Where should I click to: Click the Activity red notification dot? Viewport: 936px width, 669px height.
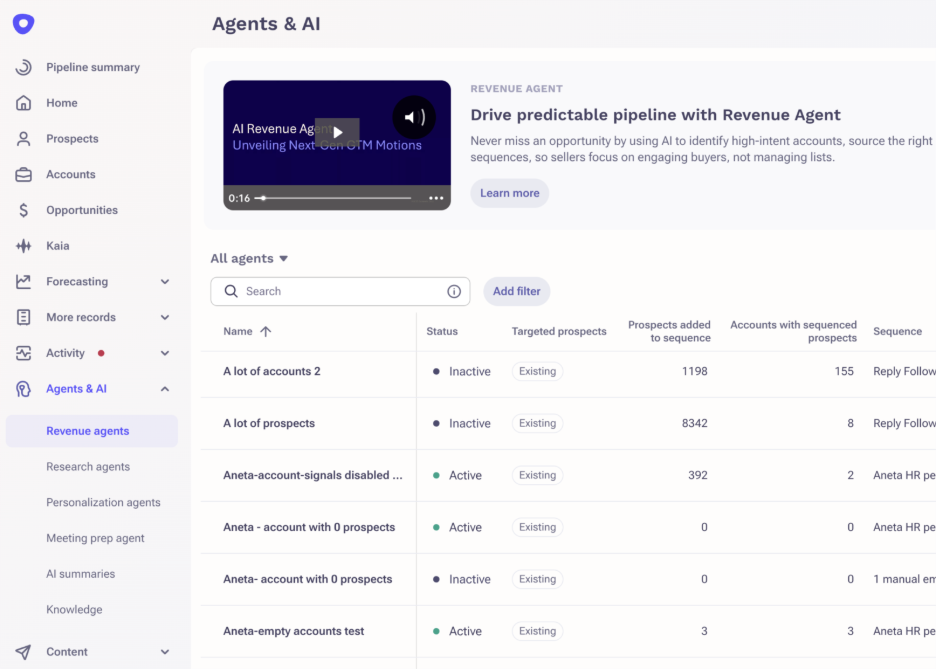tap(101, 353)
